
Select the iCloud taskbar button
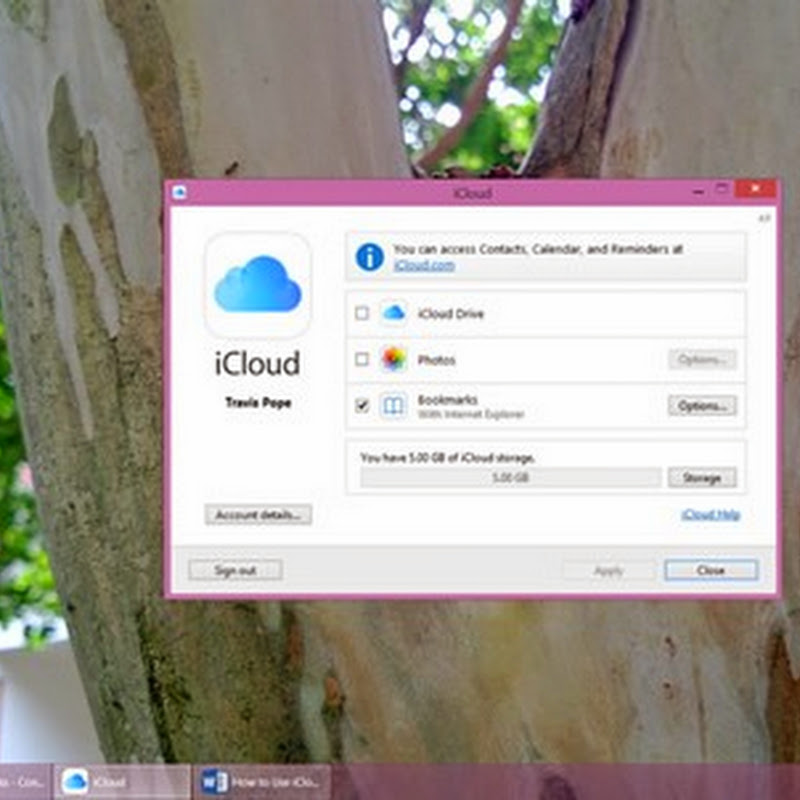click(121, 782)
